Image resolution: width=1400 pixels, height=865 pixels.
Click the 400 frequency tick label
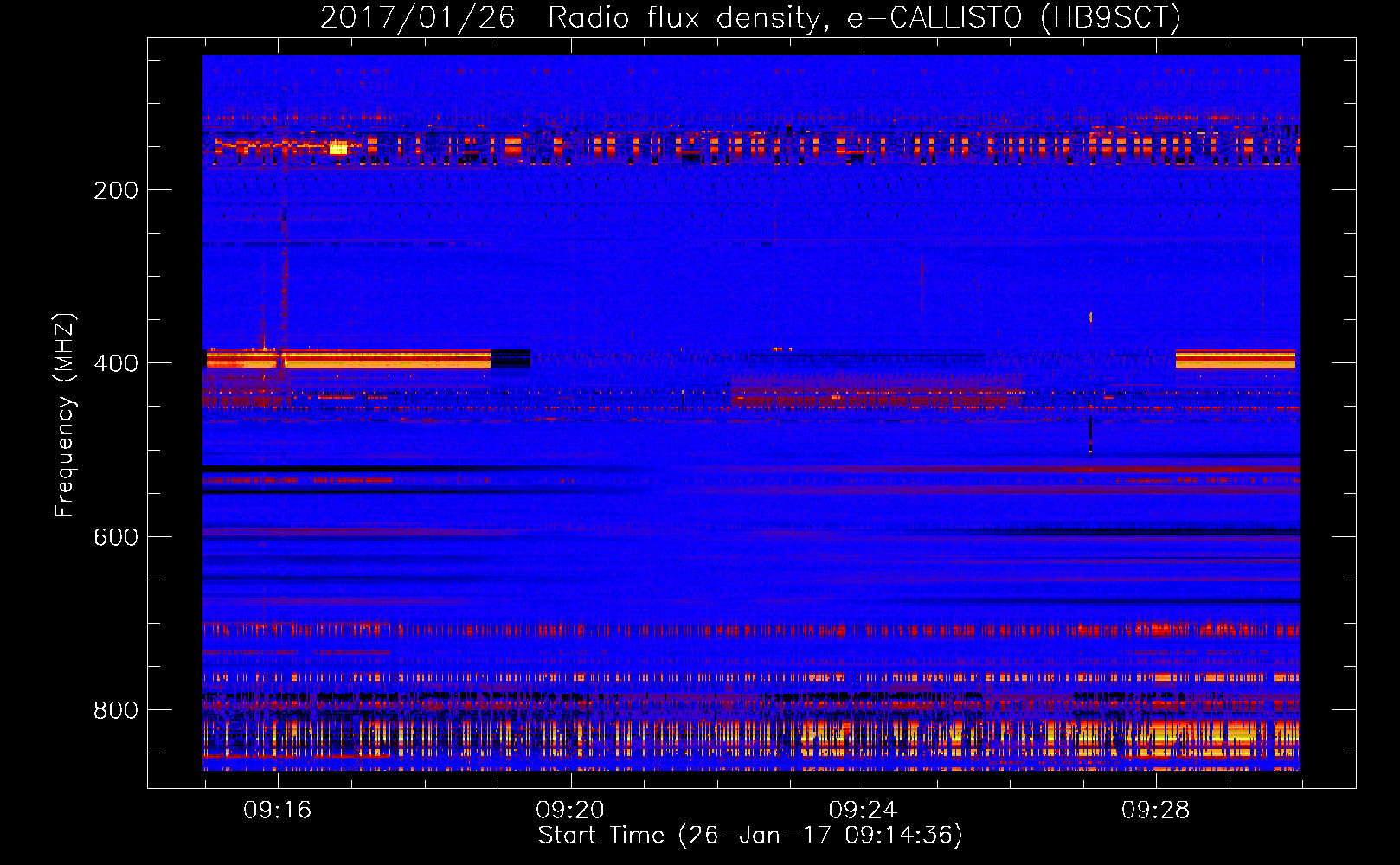point(116,363)
